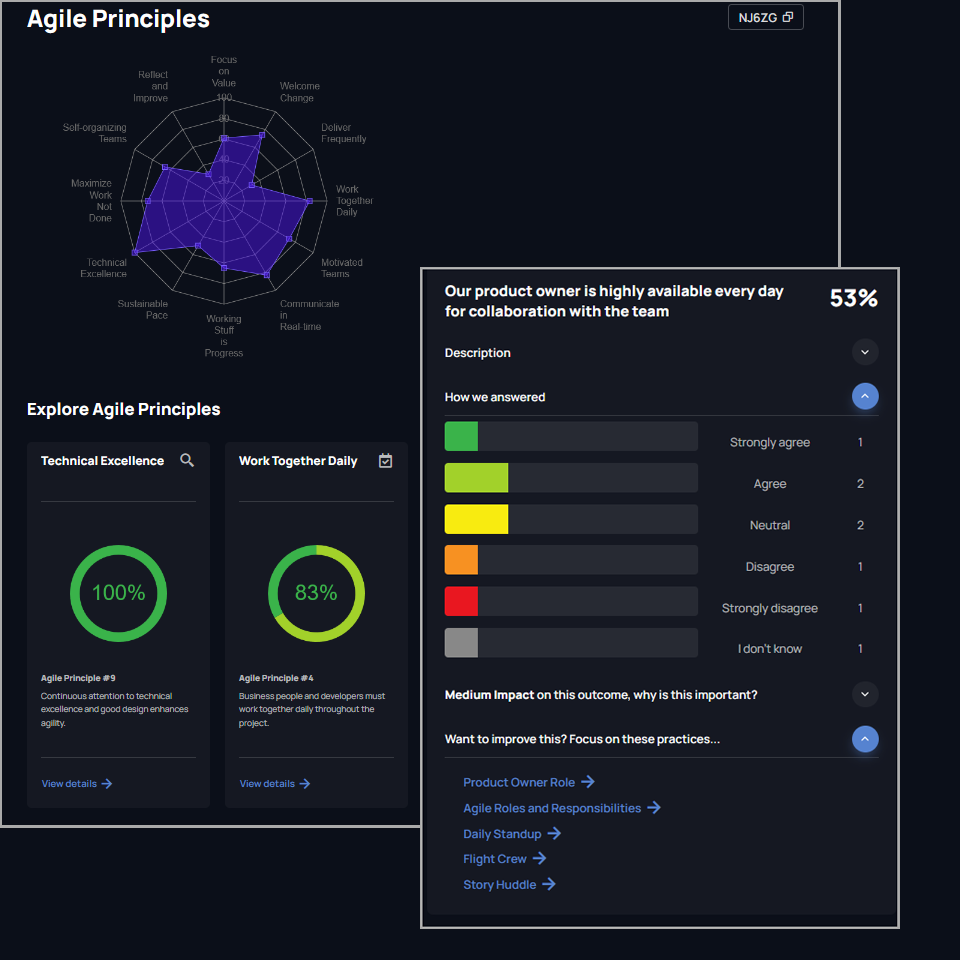Click the copy icon beside NJ6ZG code
Image resolution: width=960 pixels, height=960 pixels.
[x=788, y=18]
